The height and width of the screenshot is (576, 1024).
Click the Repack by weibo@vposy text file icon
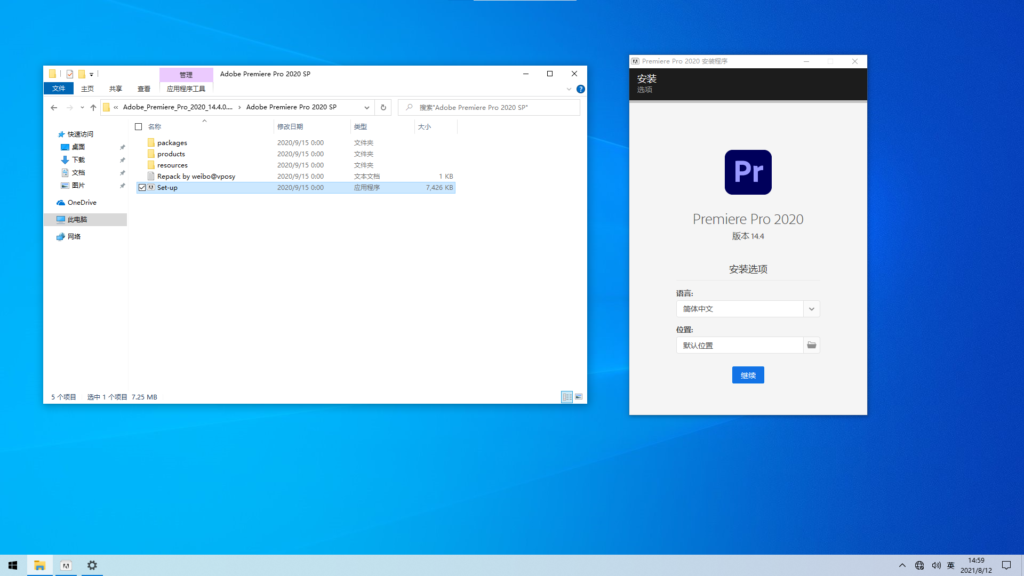151,176
